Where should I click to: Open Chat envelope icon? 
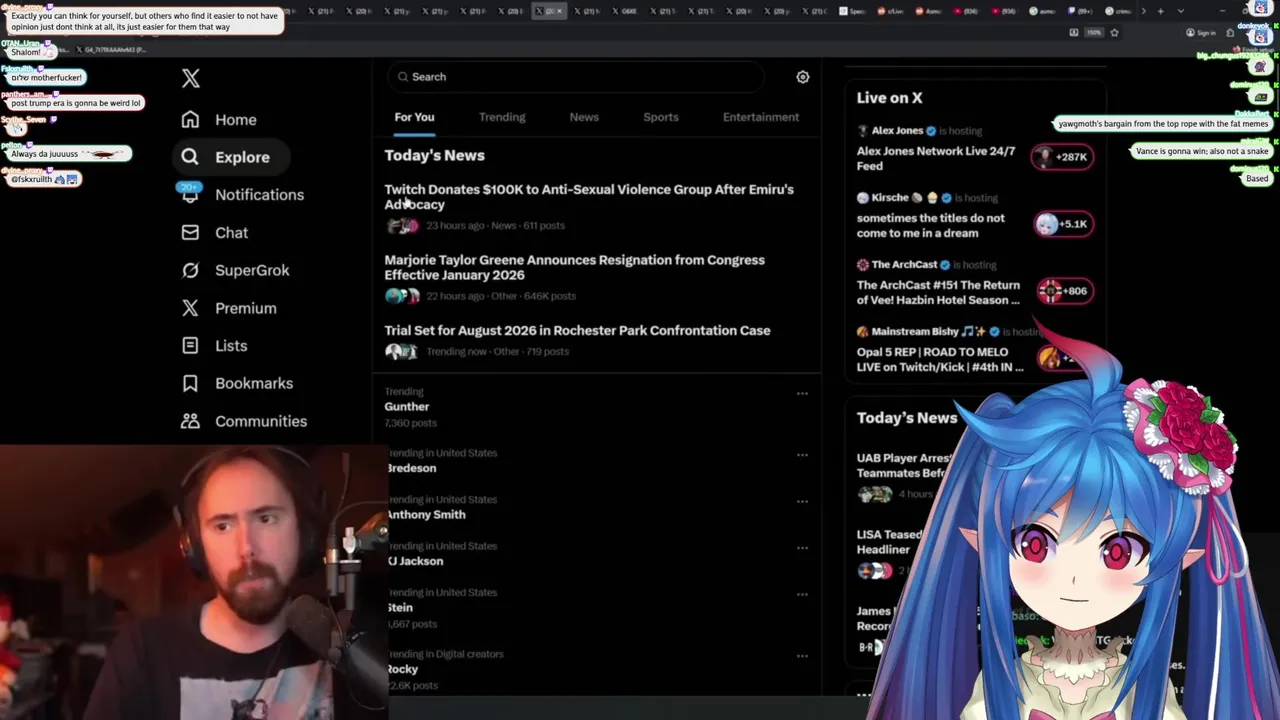(190, 232)
